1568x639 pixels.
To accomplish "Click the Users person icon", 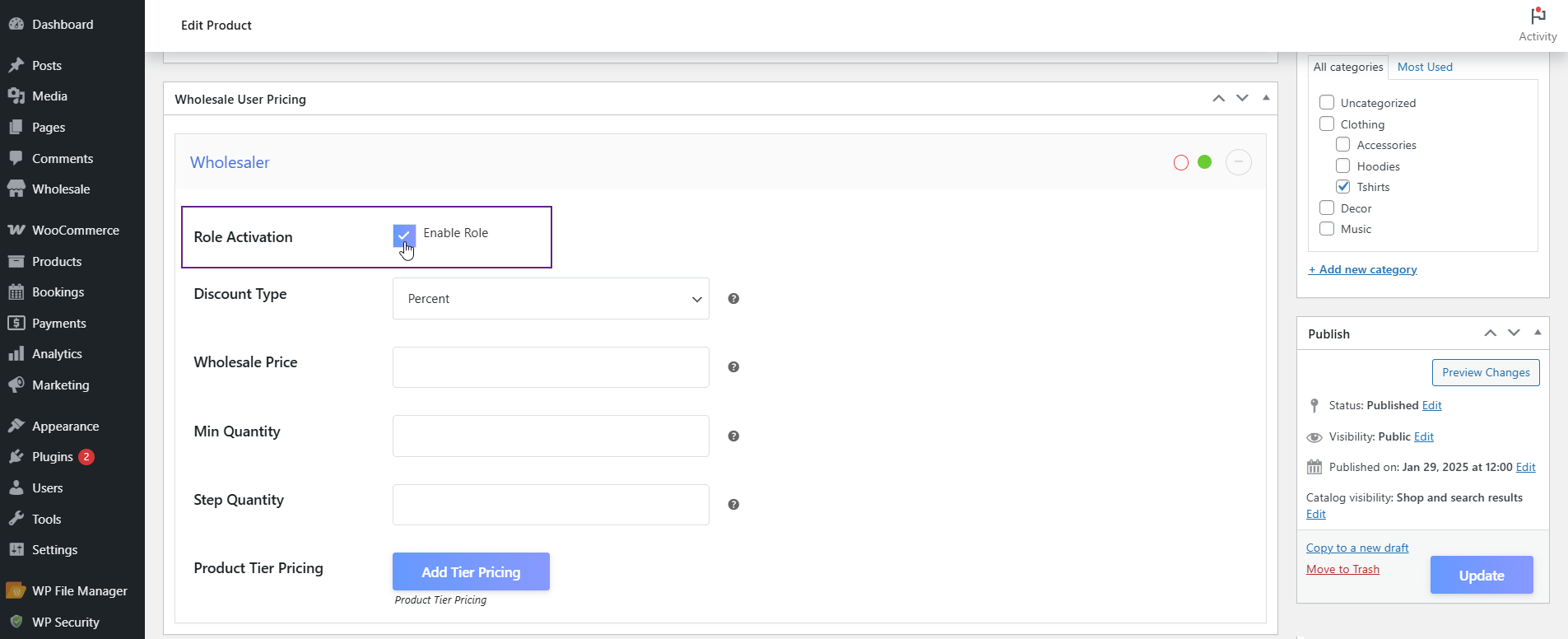I will click(x=16, y=487).
